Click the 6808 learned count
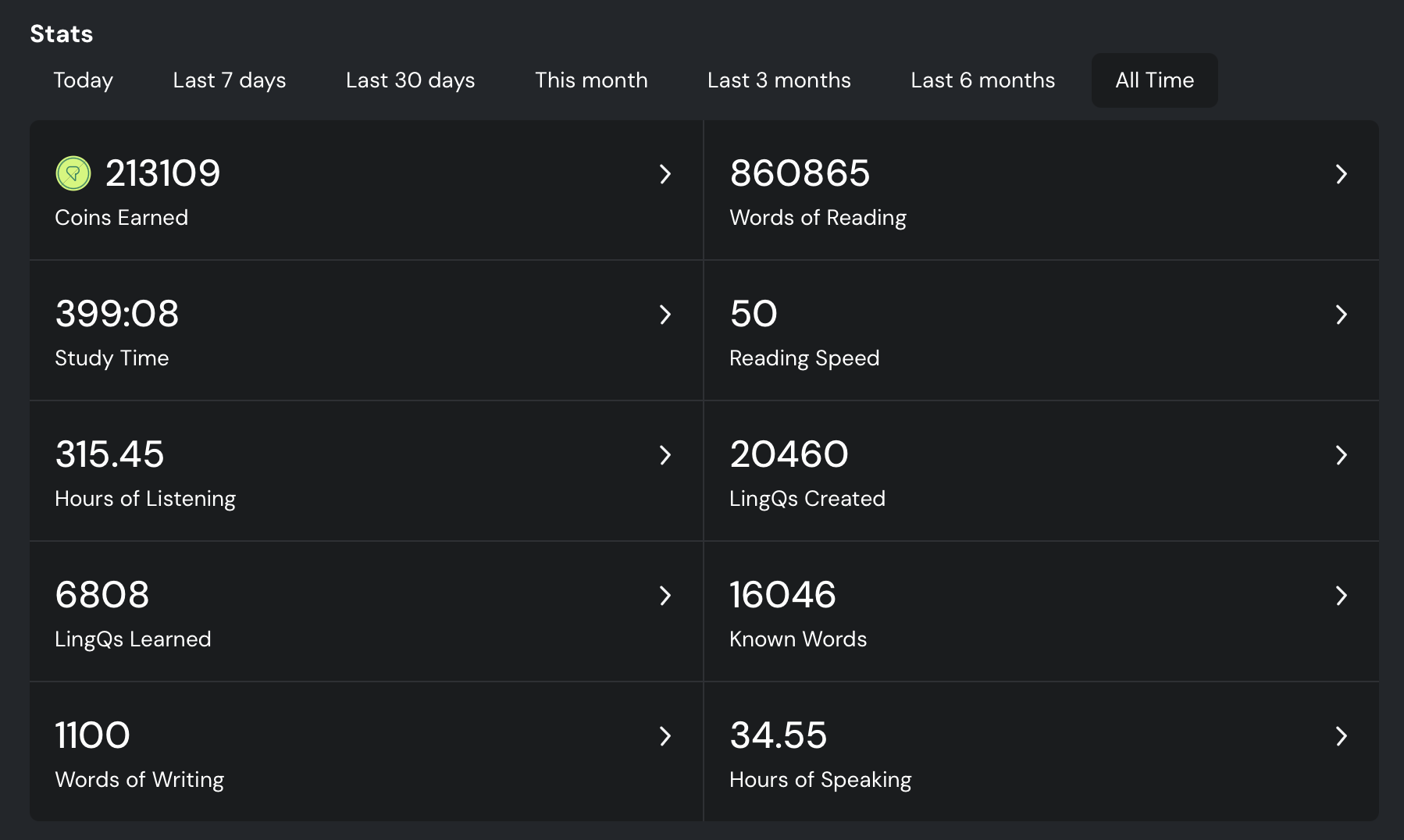The width and height of the screenshot is (1404, 840). pos(102,595)
